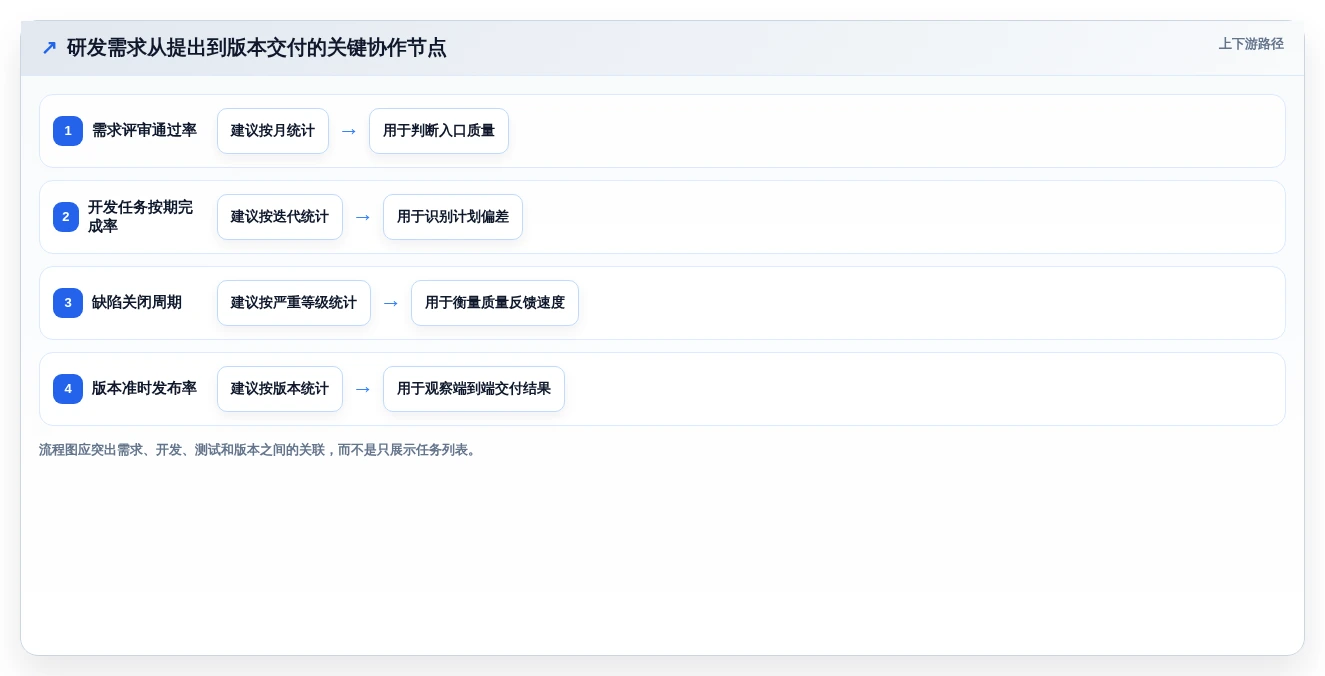
Task: Click the arrow icon beside the panel title
Action: (x=49, y=48)
